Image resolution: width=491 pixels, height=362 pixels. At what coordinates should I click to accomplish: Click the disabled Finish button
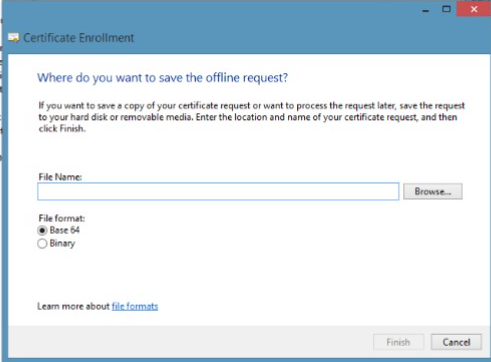click(399, 342)
